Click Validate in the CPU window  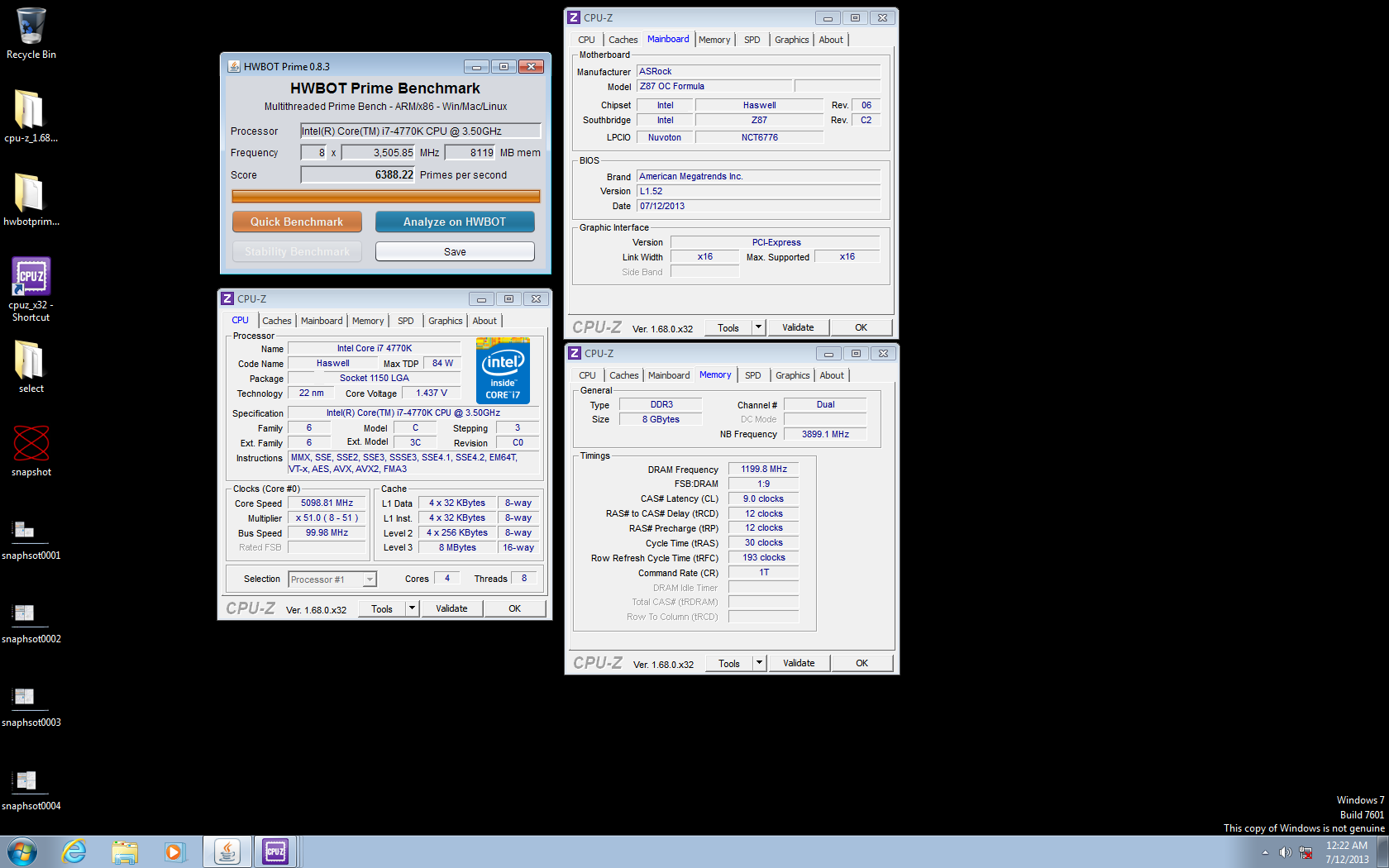tap(451, 608)
